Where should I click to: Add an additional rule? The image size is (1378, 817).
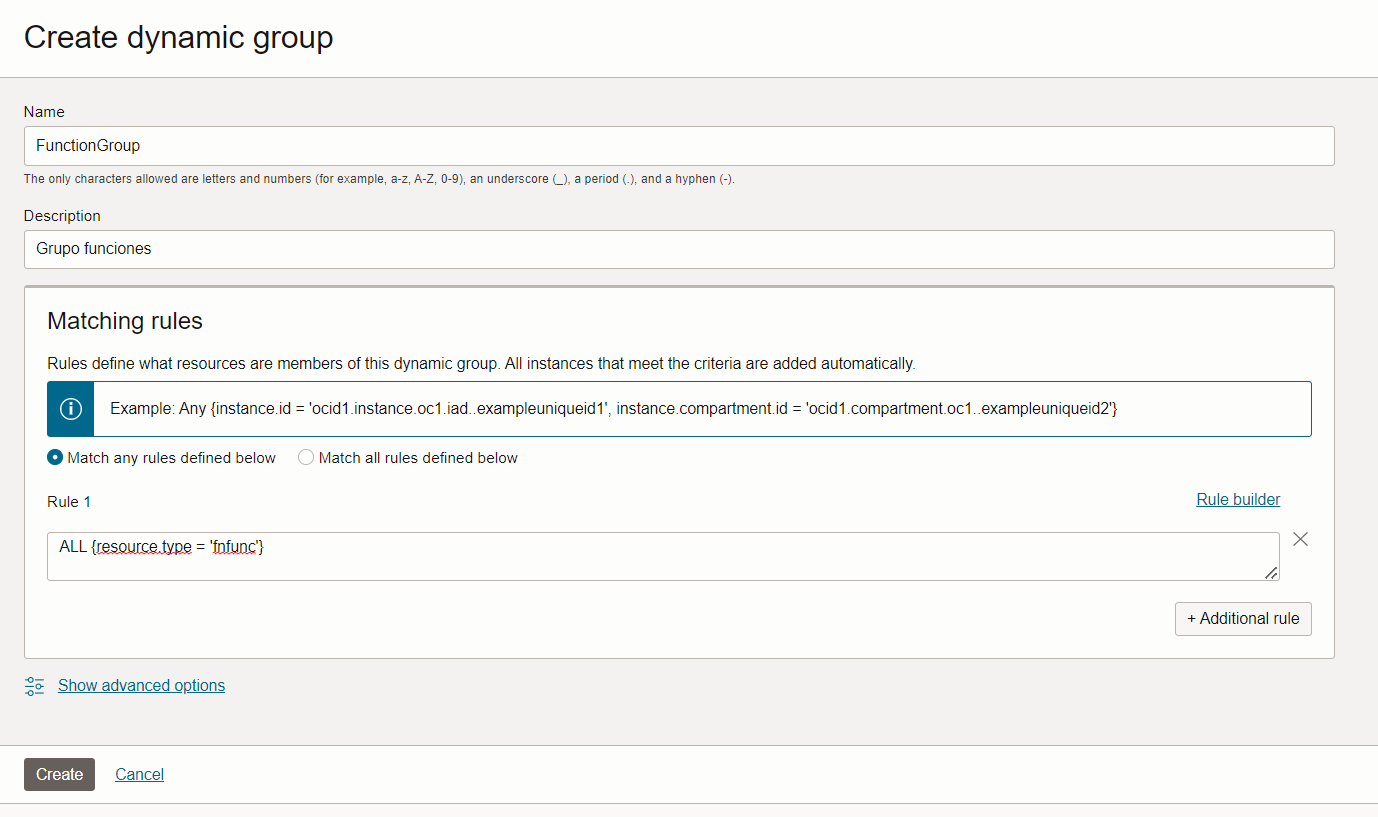pos(1243,618)
